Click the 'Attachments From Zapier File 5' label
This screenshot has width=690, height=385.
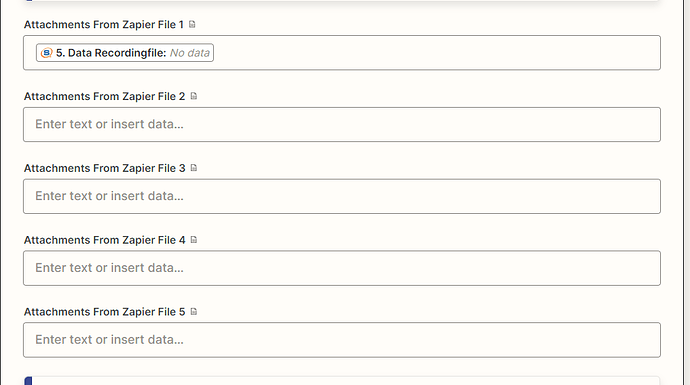pos(105,312)
